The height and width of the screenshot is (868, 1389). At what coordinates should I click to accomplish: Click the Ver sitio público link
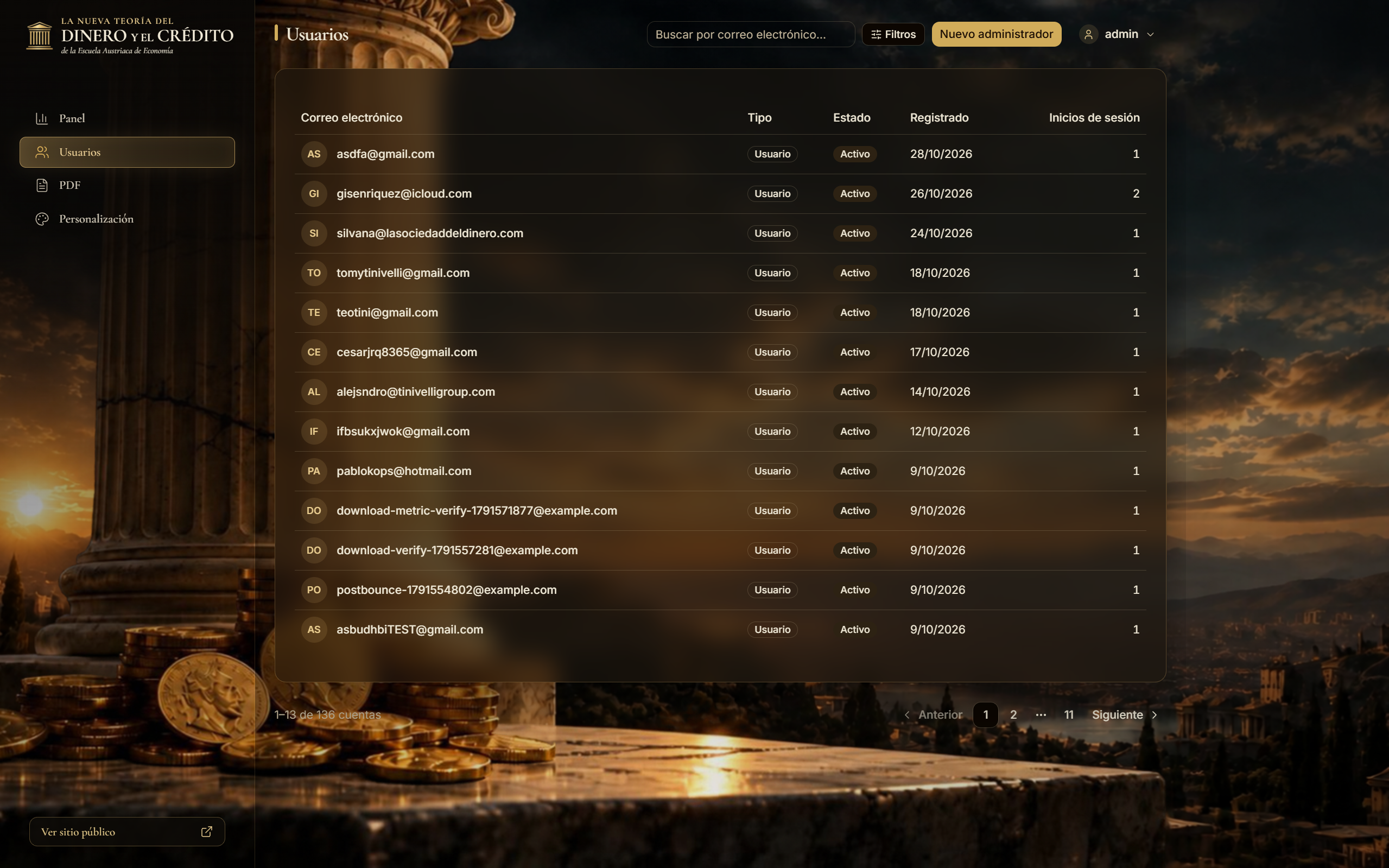click(127, 832)
